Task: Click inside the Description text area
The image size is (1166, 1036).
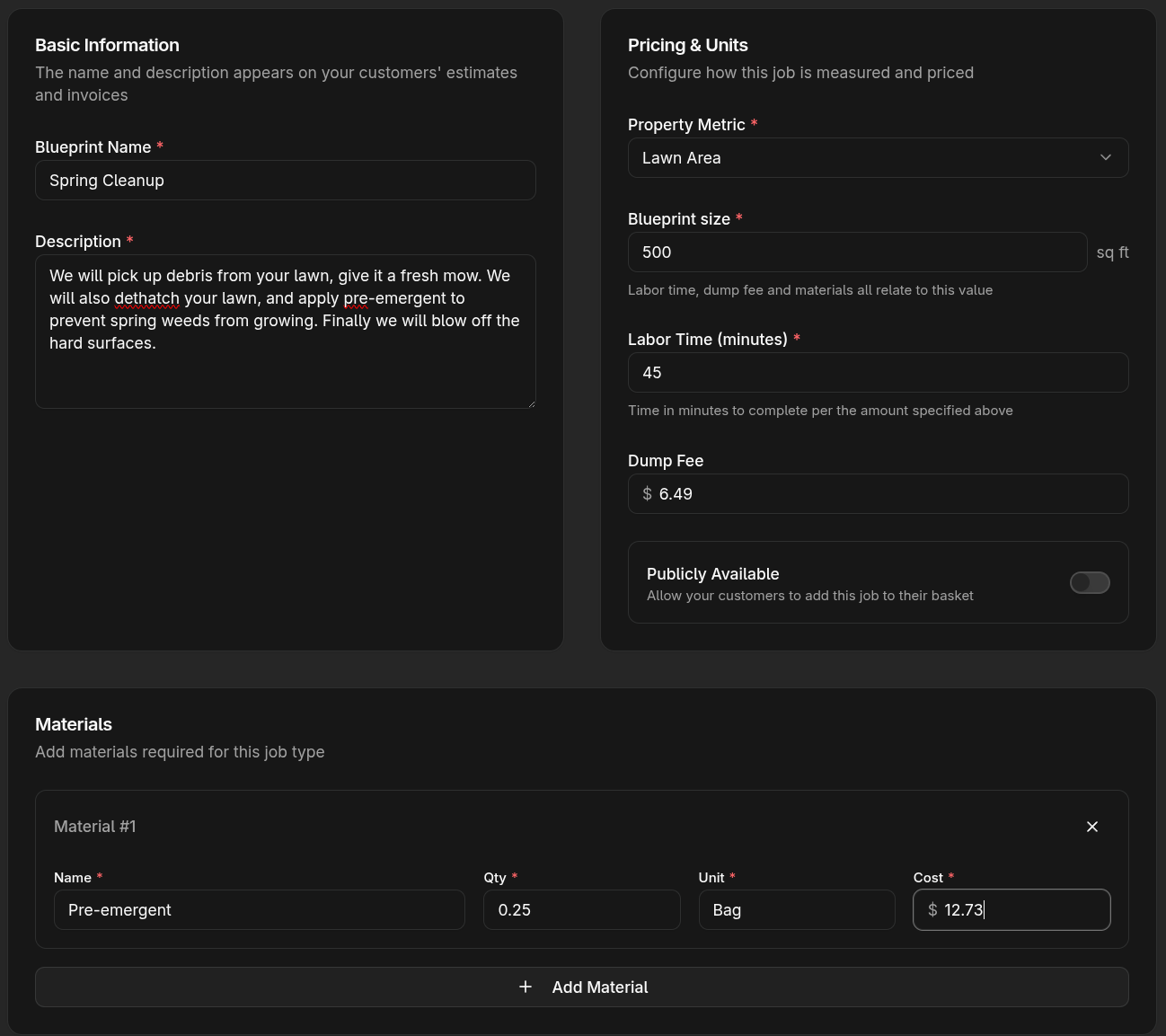Action: coord(285,377)
